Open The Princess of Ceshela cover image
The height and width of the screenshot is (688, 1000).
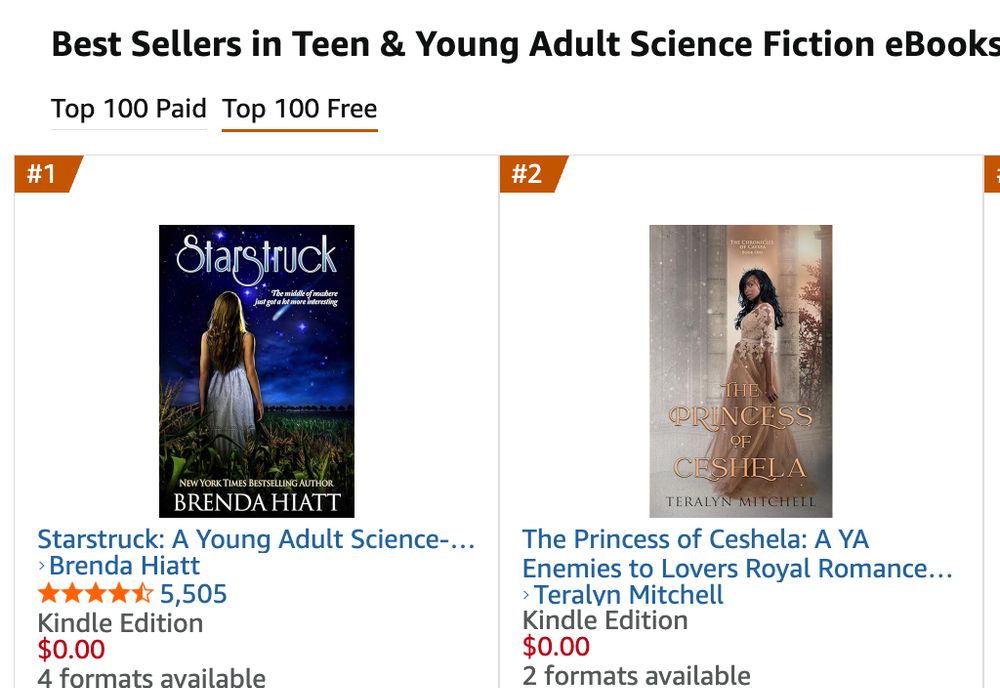click(740, 370)
